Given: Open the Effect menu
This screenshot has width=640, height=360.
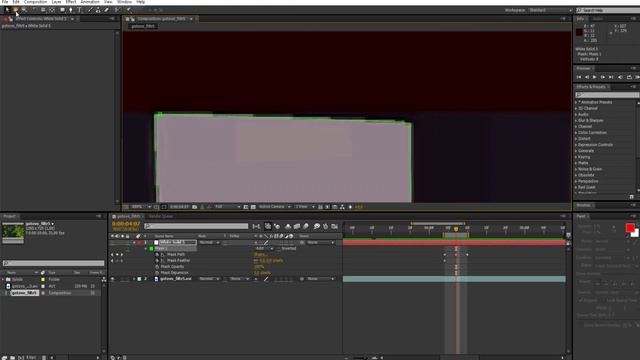Looking at the screenshot, I should point(71,2).
